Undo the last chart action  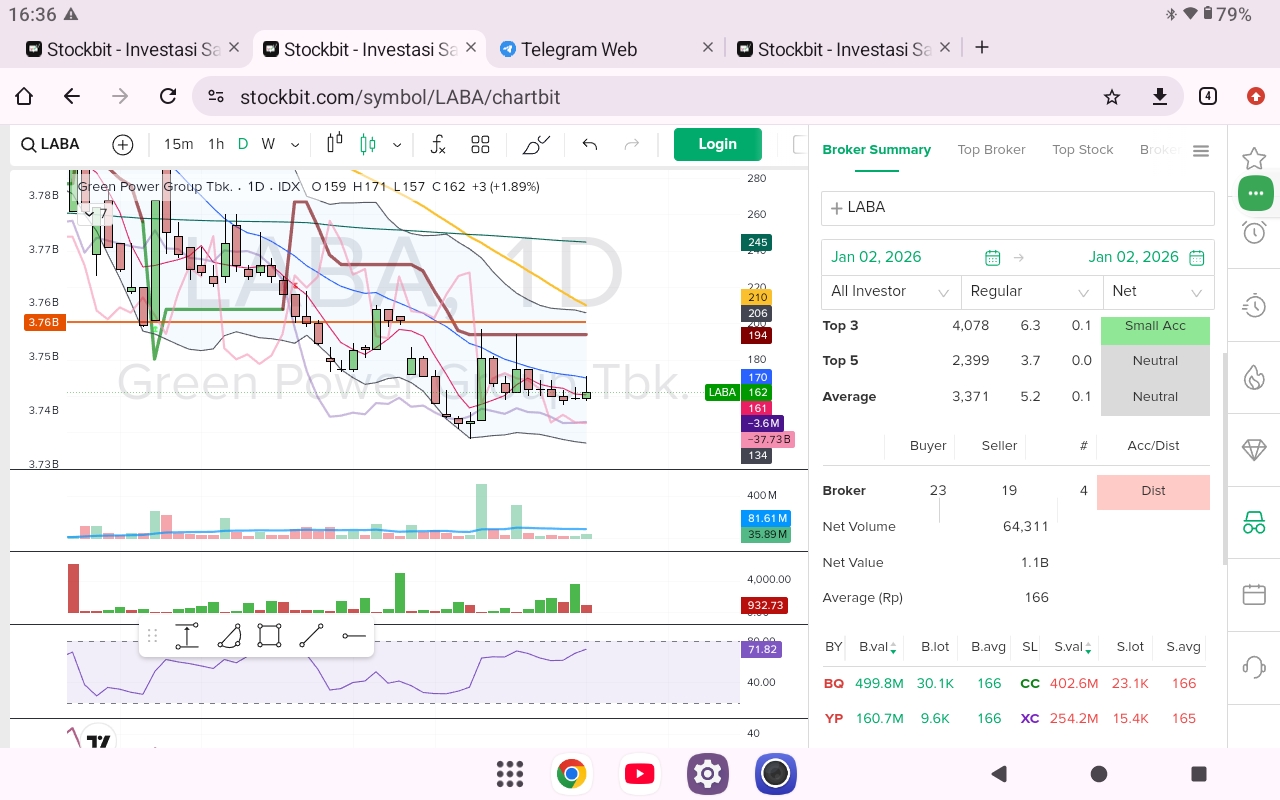point(590,145)
